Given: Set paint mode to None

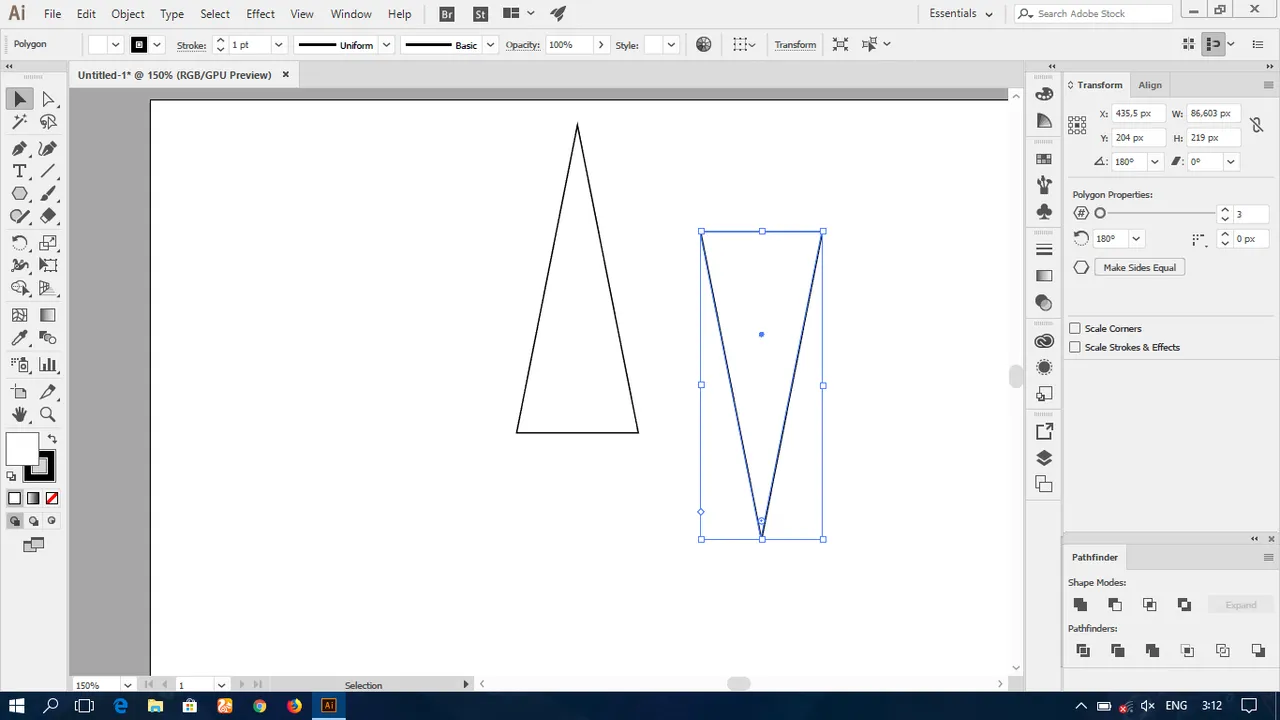Looking at the screenshot, I should 52,498.
